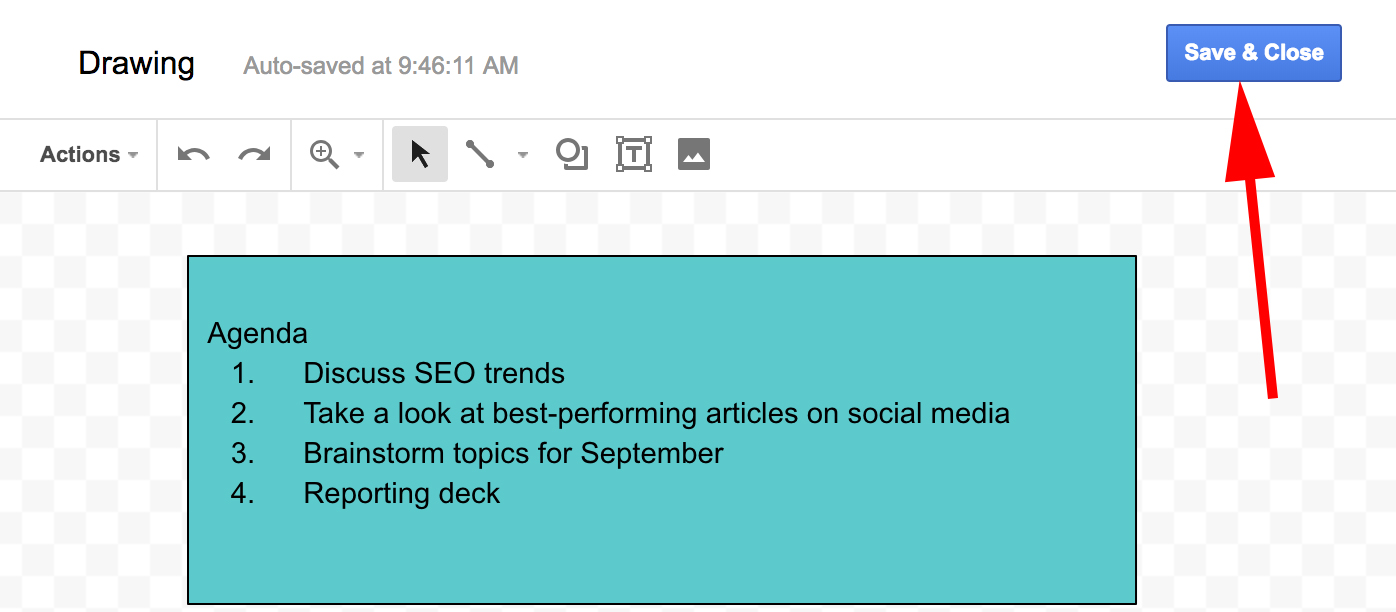Click the Undo arrow icon
1396x612 pixels.
tap(193, 155)
